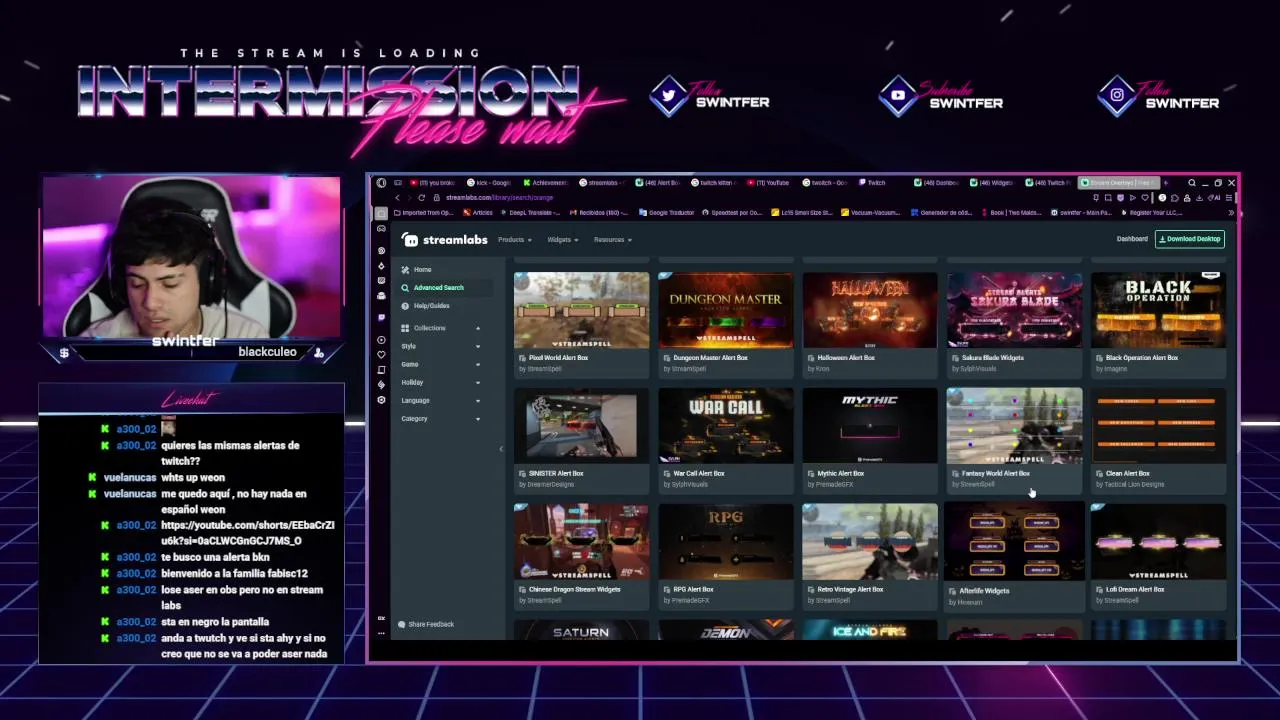Open Google Traductor bookmark

coord(669,213)
